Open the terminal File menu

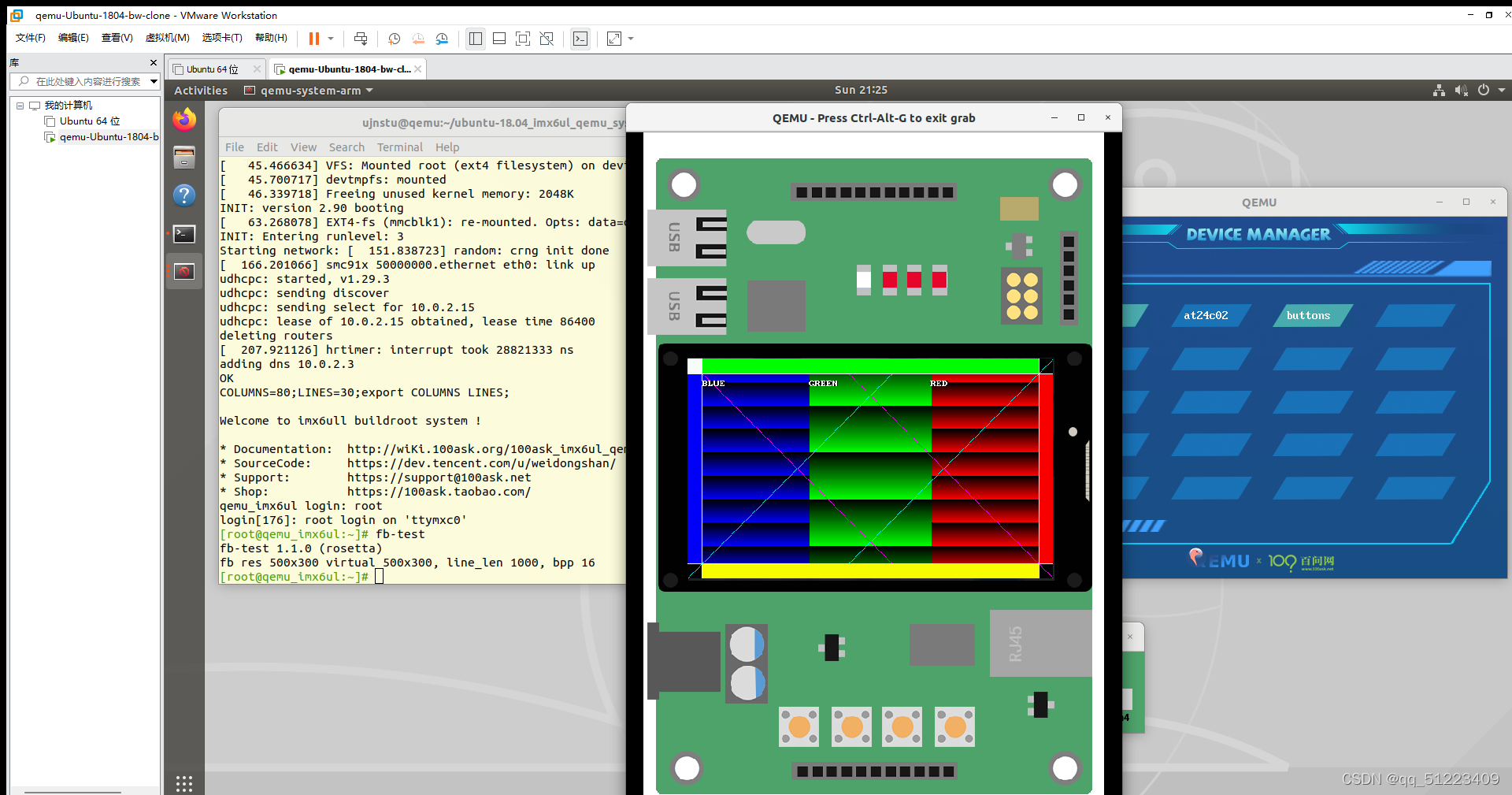pyautogui.click(x=235, y=147)
